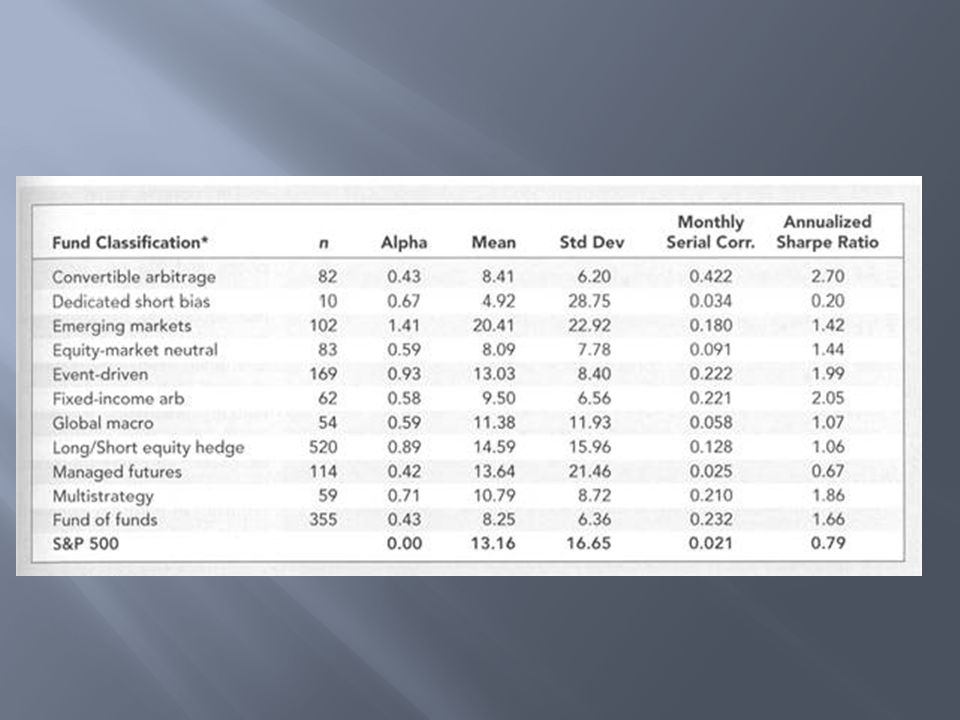Screen dimensions: 960x720
Task: Select serial correlation value 0.091
Action: coord(711,350)
